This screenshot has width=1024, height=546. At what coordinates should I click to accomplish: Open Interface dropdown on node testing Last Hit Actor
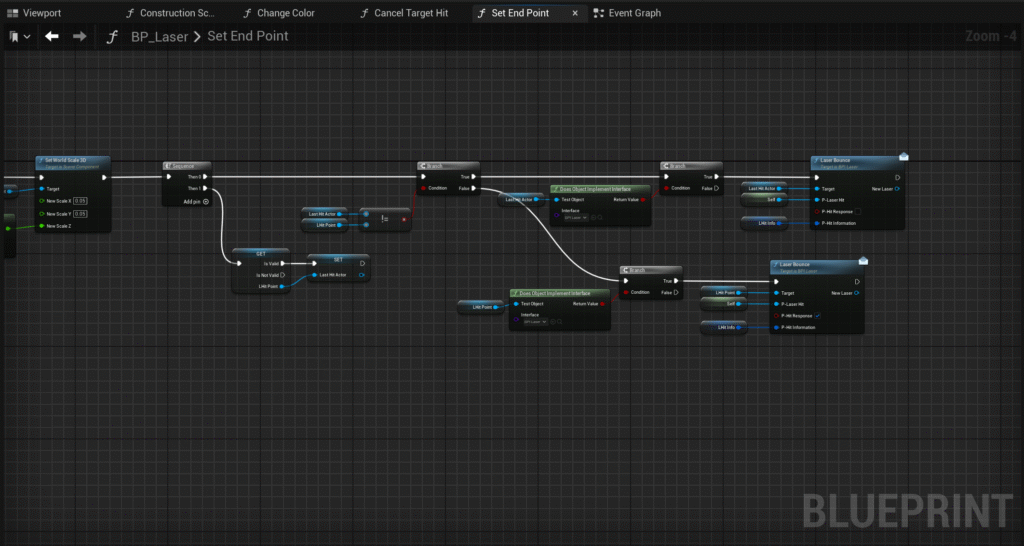[575, 217]
